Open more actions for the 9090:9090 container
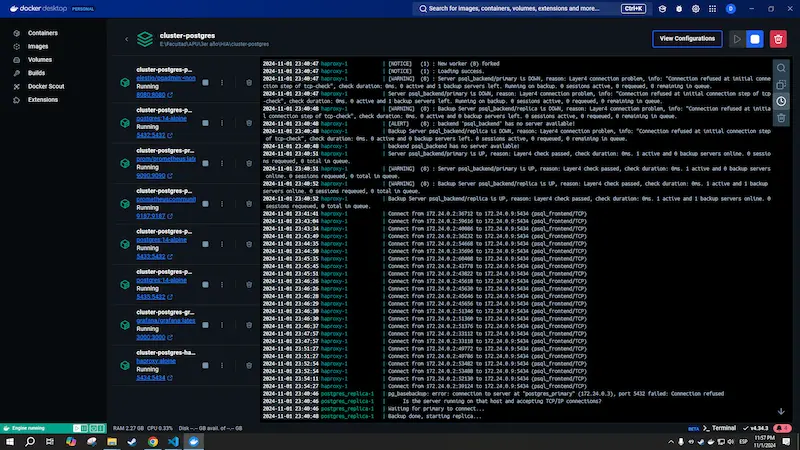This screenshot has height=450, width=800. pos(222,163)
